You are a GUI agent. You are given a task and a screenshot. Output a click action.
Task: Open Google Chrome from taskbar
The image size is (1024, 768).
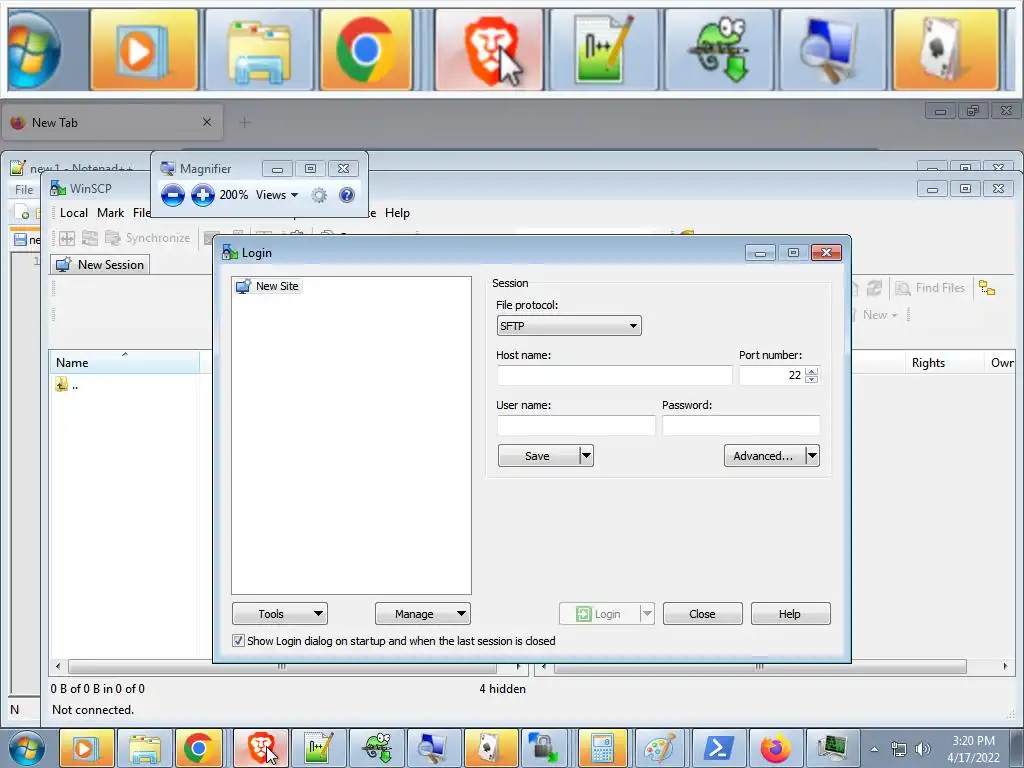point(199,748)
